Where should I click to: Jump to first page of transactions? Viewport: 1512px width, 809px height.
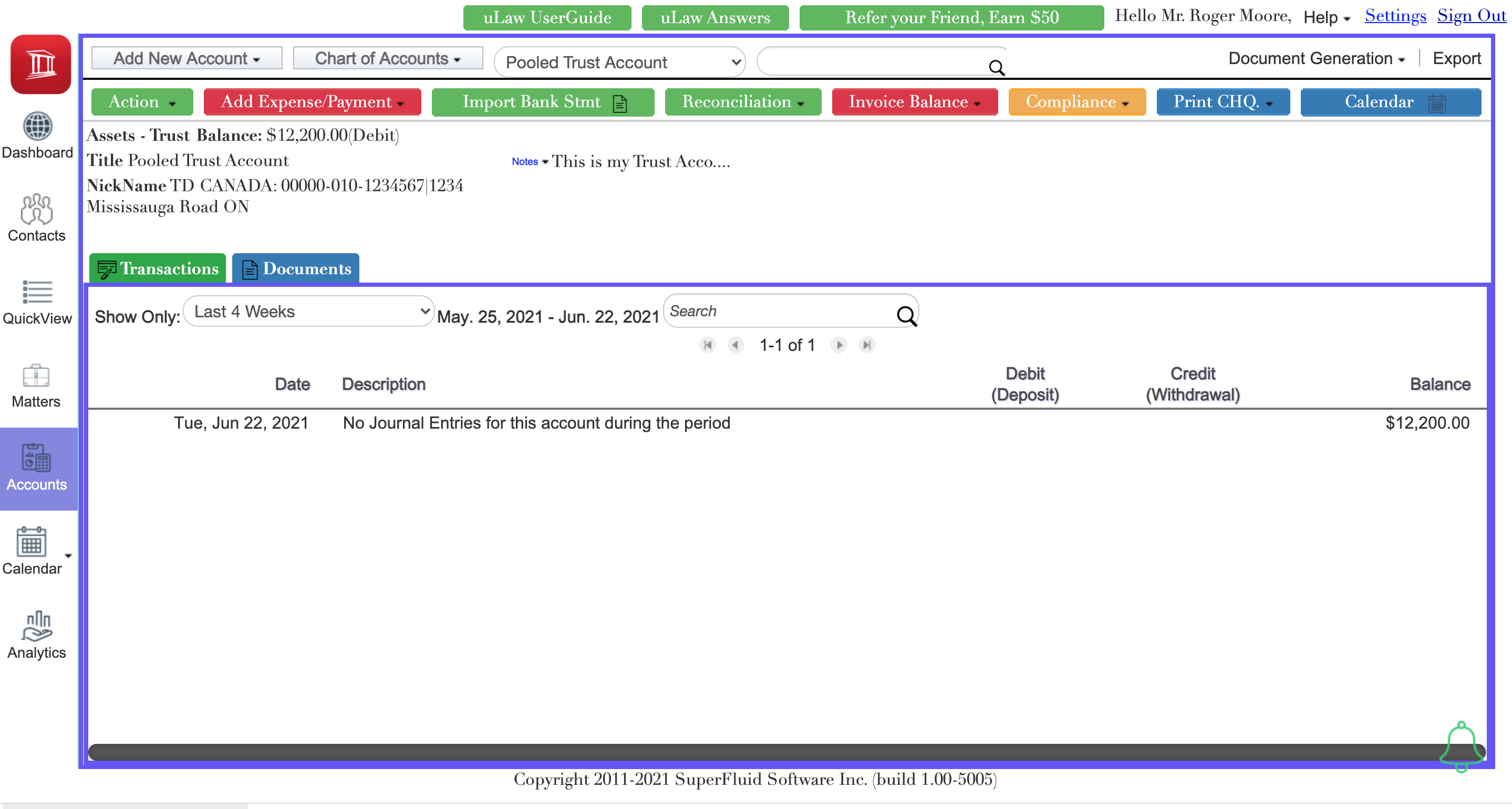[x=707, y=345]
